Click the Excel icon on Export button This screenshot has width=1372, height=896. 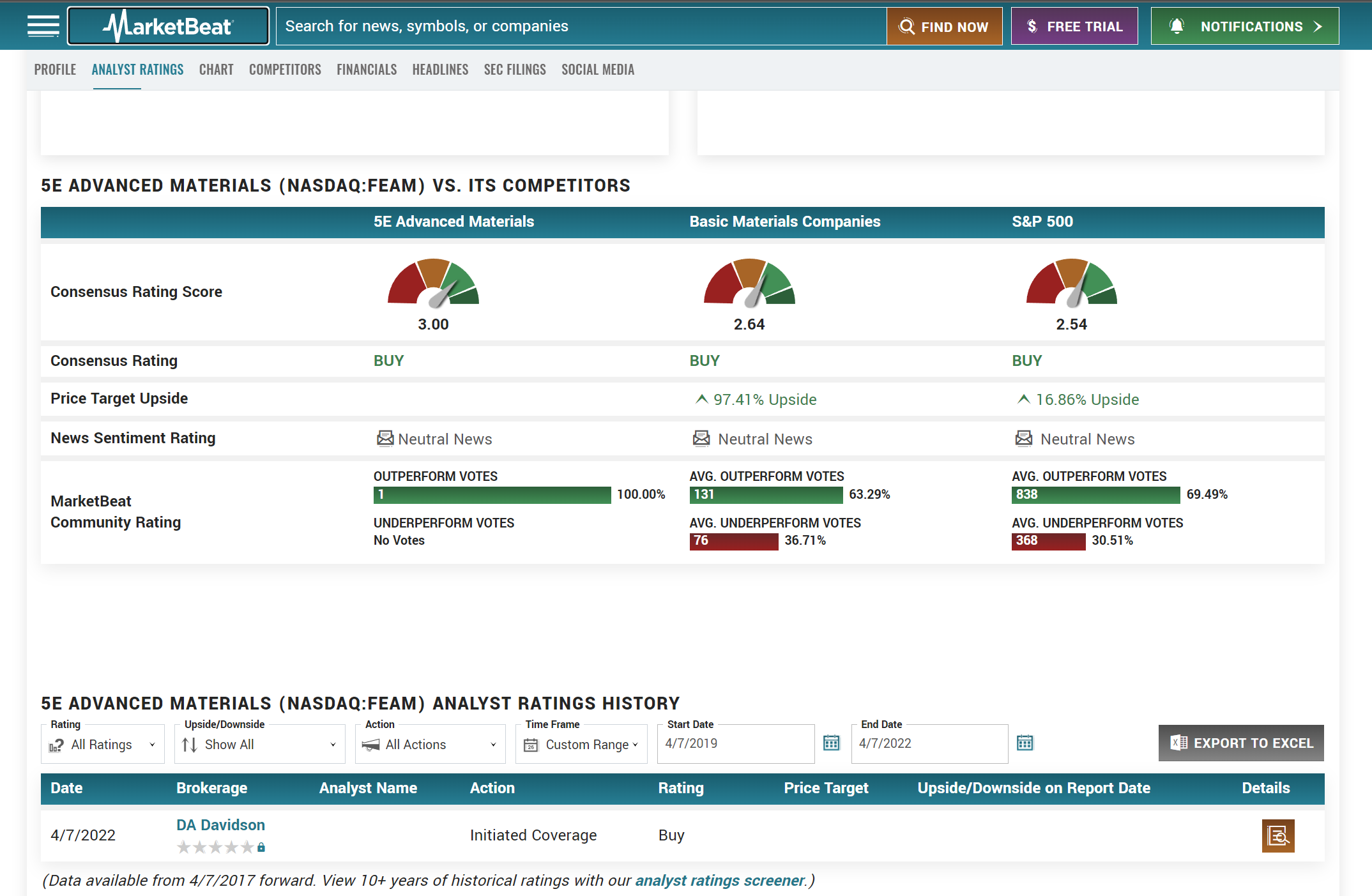(x=1178, y=743)
